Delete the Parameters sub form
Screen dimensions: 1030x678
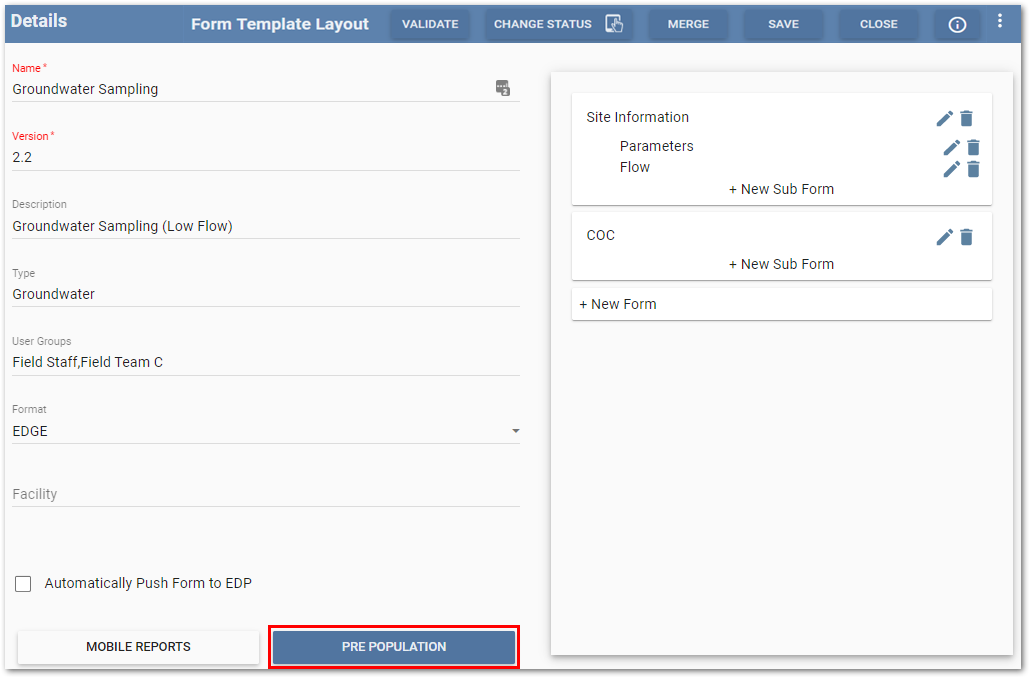coord(973,147)
